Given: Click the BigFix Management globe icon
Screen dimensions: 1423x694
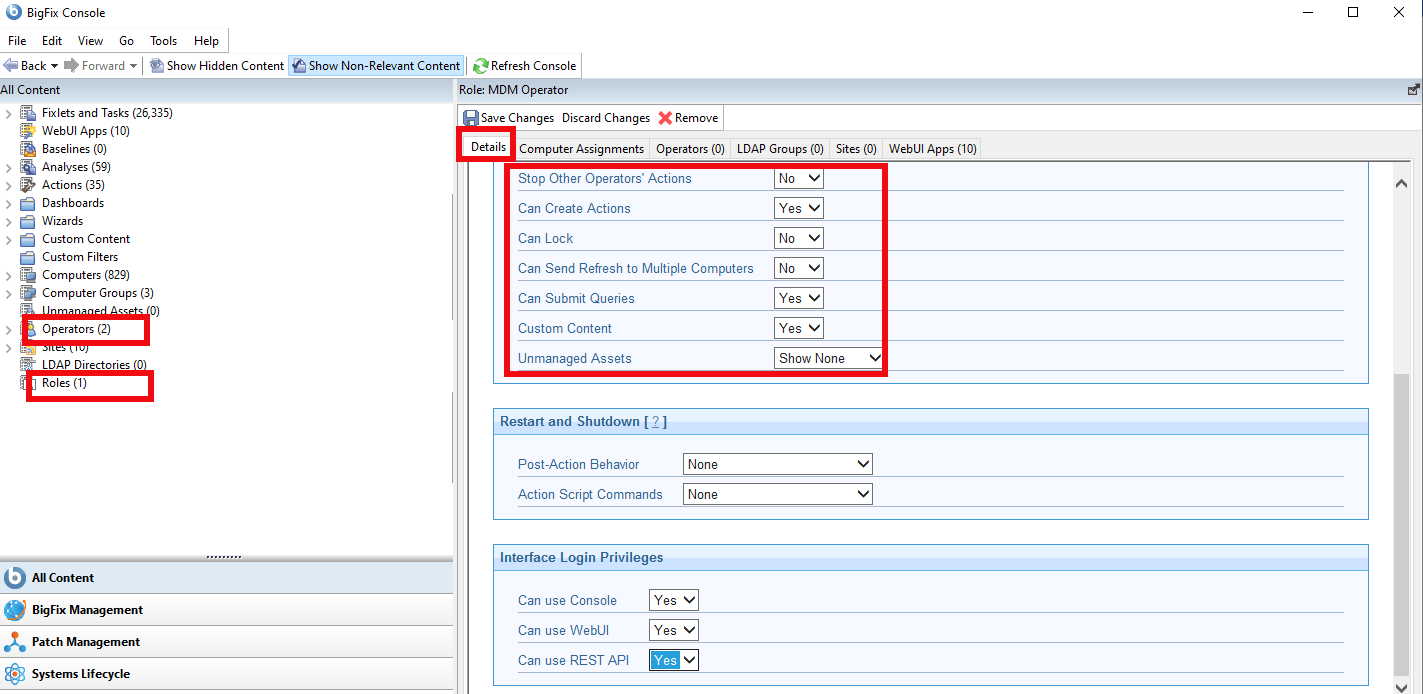Looking at the screenshot, I should point(16,610).
